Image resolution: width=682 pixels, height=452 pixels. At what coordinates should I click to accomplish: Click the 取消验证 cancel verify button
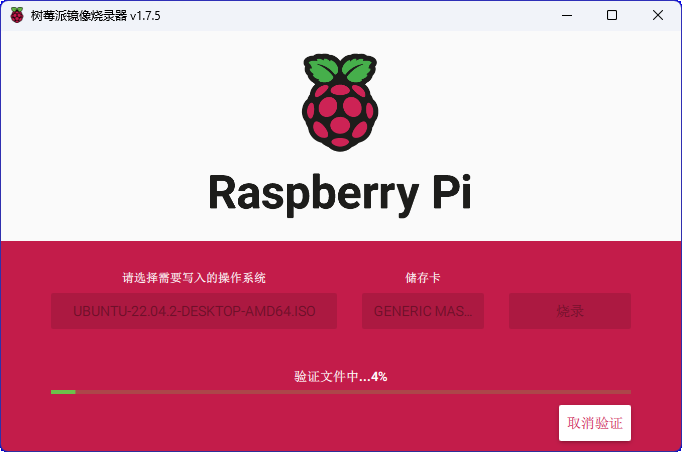(x=595, y=423)
